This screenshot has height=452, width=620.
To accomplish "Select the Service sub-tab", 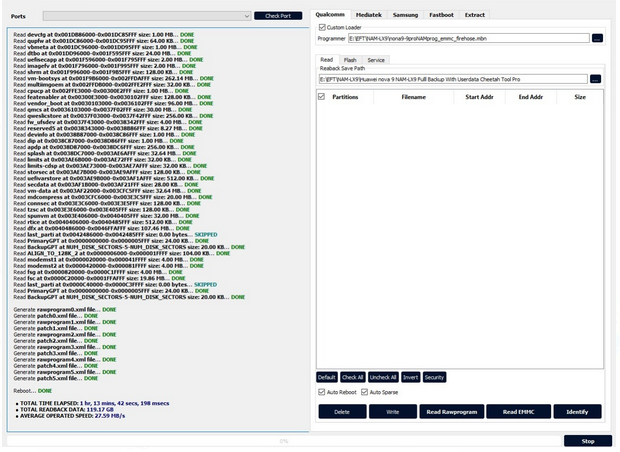I will tap(376, 60).
